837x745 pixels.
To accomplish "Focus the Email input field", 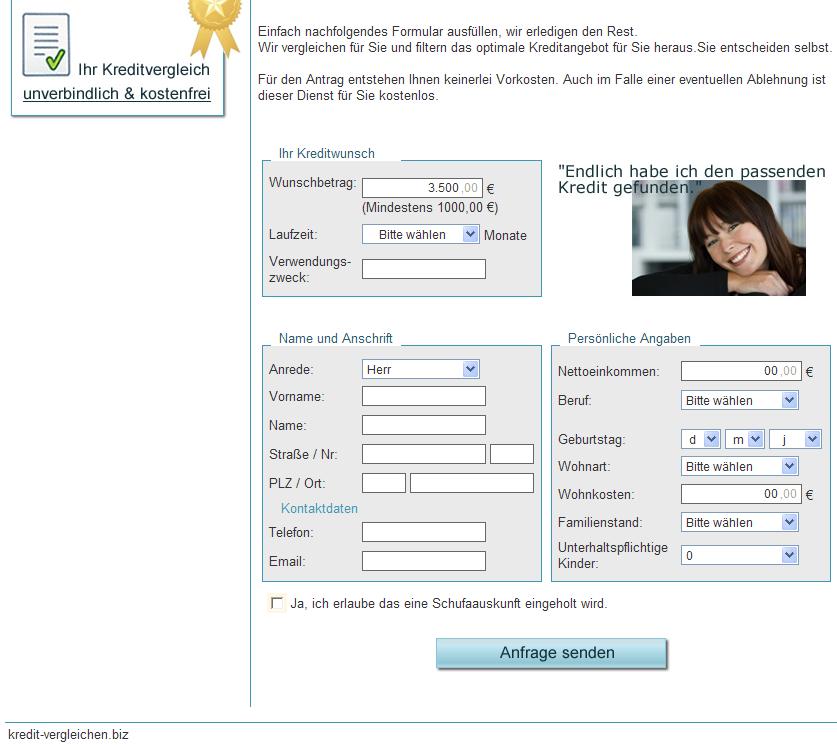I will 423,561.
